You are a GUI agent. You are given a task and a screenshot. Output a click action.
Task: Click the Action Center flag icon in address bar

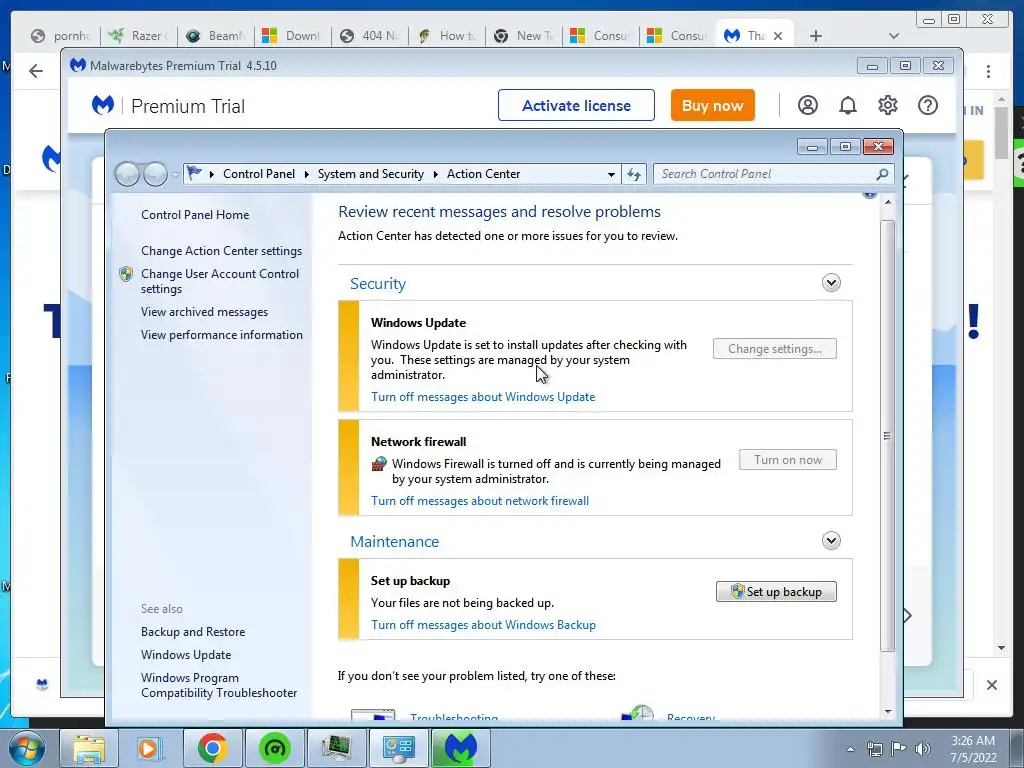[194, 173]
